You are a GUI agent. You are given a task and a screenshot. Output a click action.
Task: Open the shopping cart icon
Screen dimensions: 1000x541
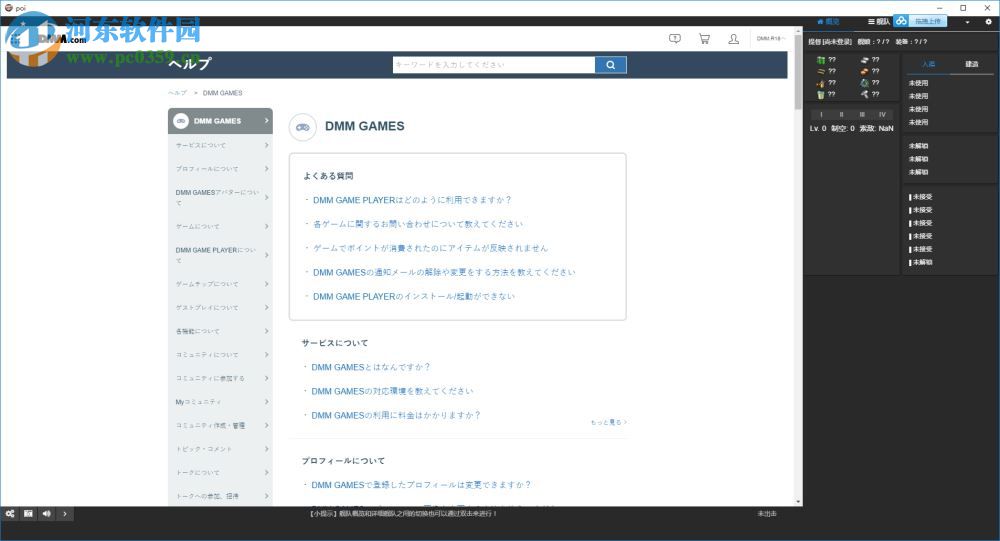(x=704, y=39)
